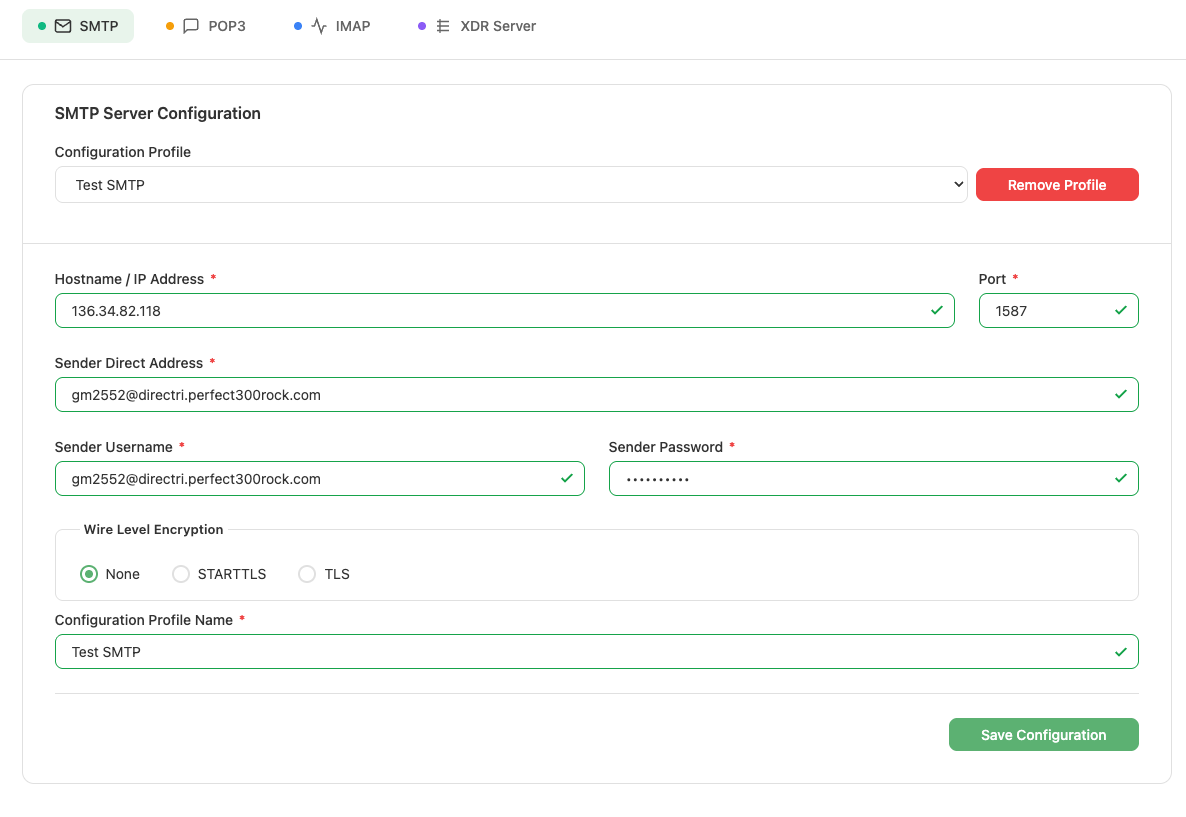Click checkmark in Sender Direct Address field

1121,394
